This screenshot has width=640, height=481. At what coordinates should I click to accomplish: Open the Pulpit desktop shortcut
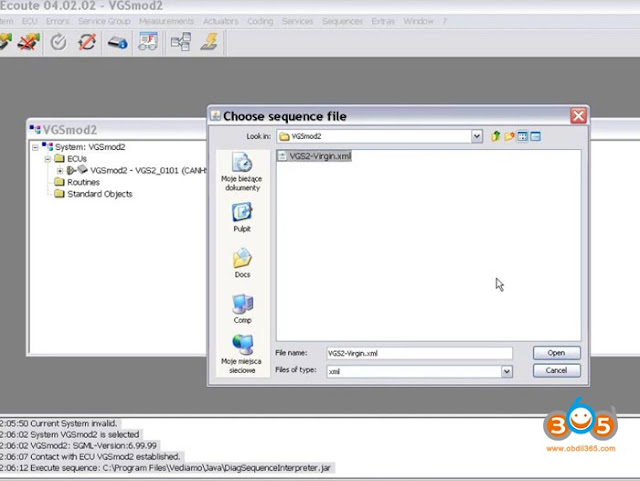click(242, 217)
